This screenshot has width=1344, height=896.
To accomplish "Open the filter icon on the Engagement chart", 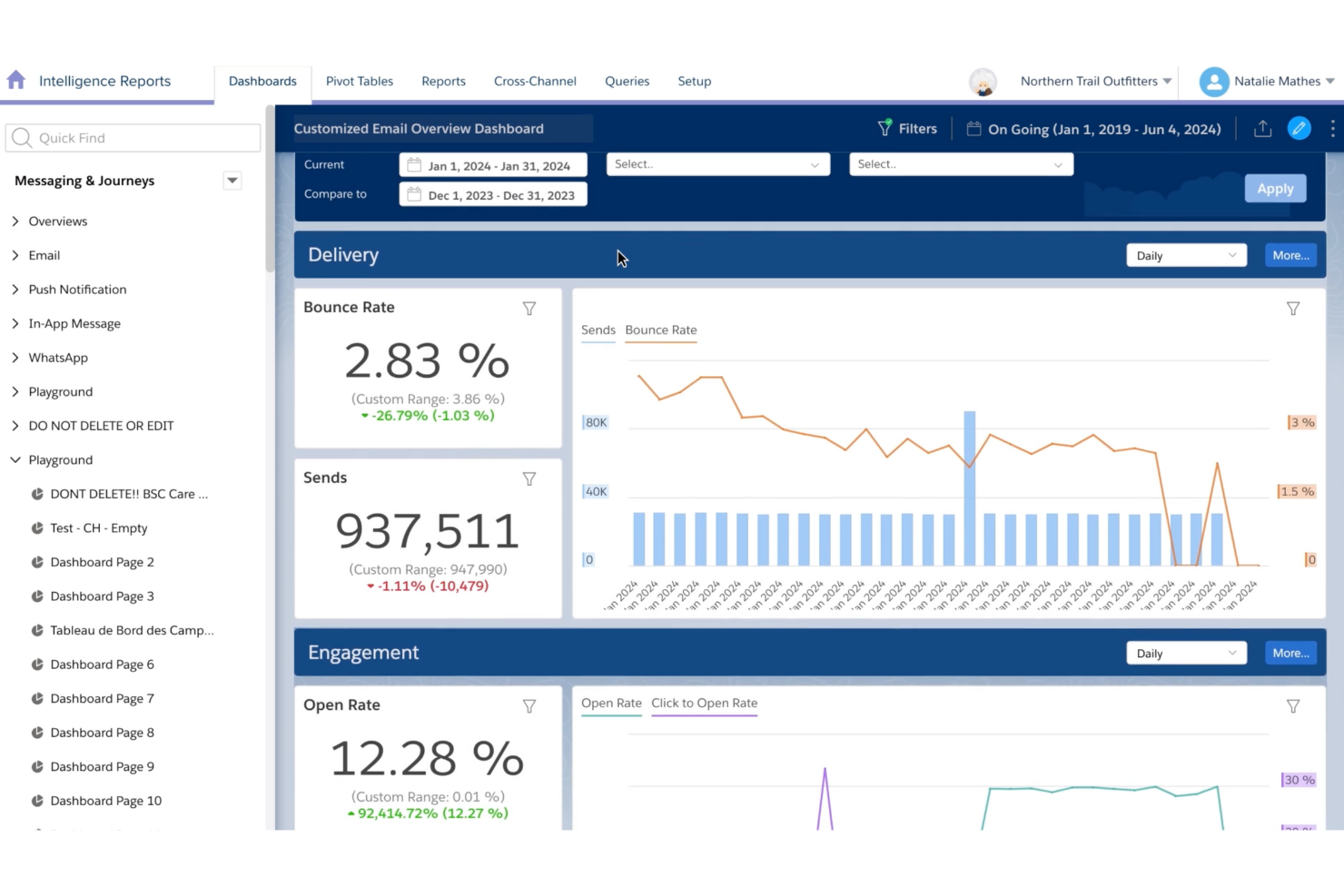I will point(1293,705).
